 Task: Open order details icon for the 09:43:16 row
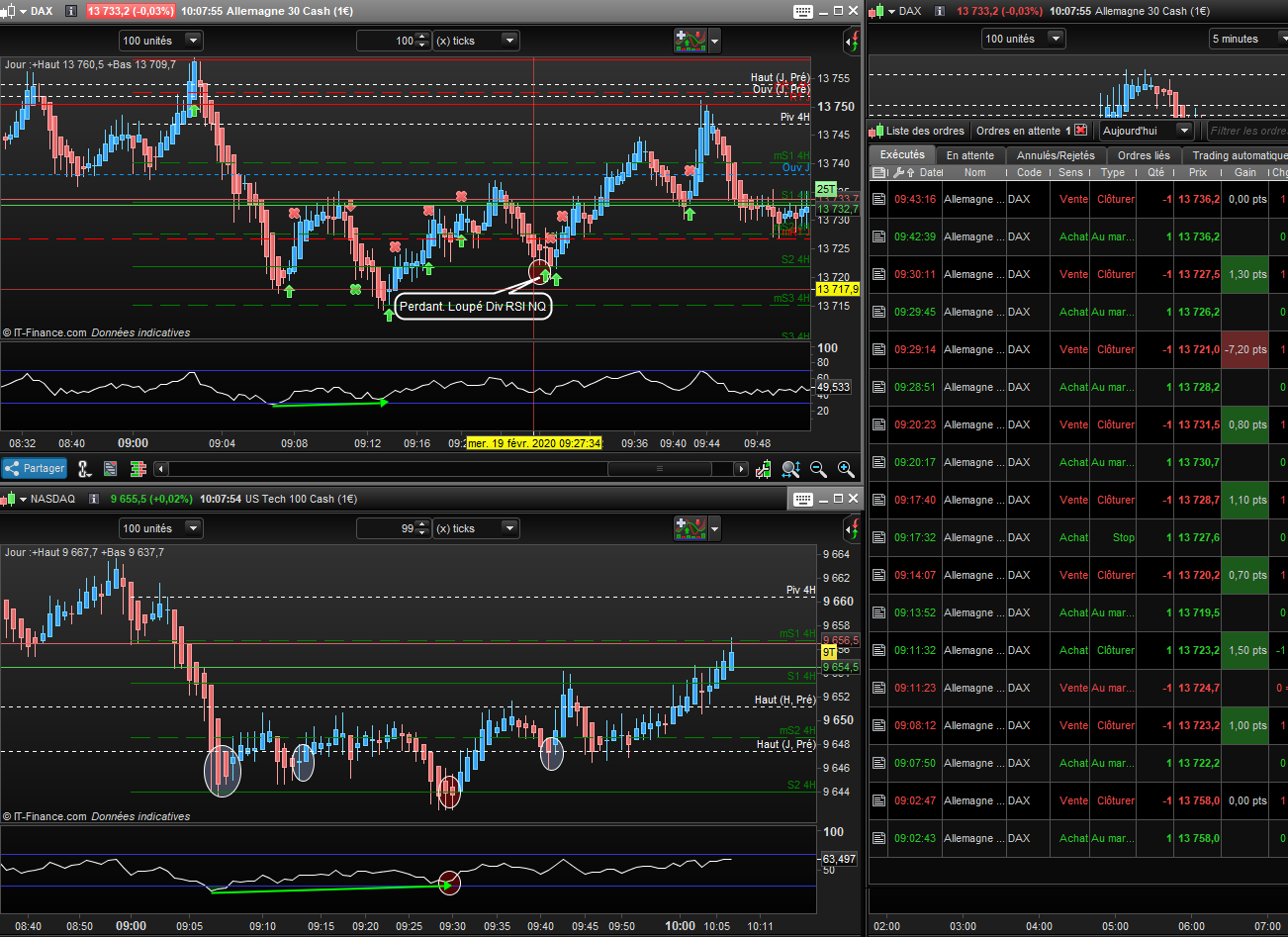[x=878, y=199]
